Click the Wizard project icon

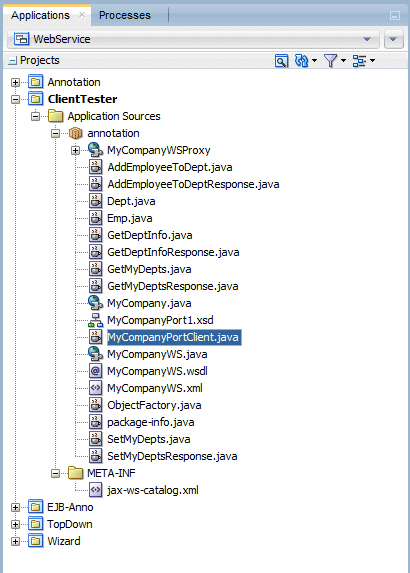click(x=35, y=541)
